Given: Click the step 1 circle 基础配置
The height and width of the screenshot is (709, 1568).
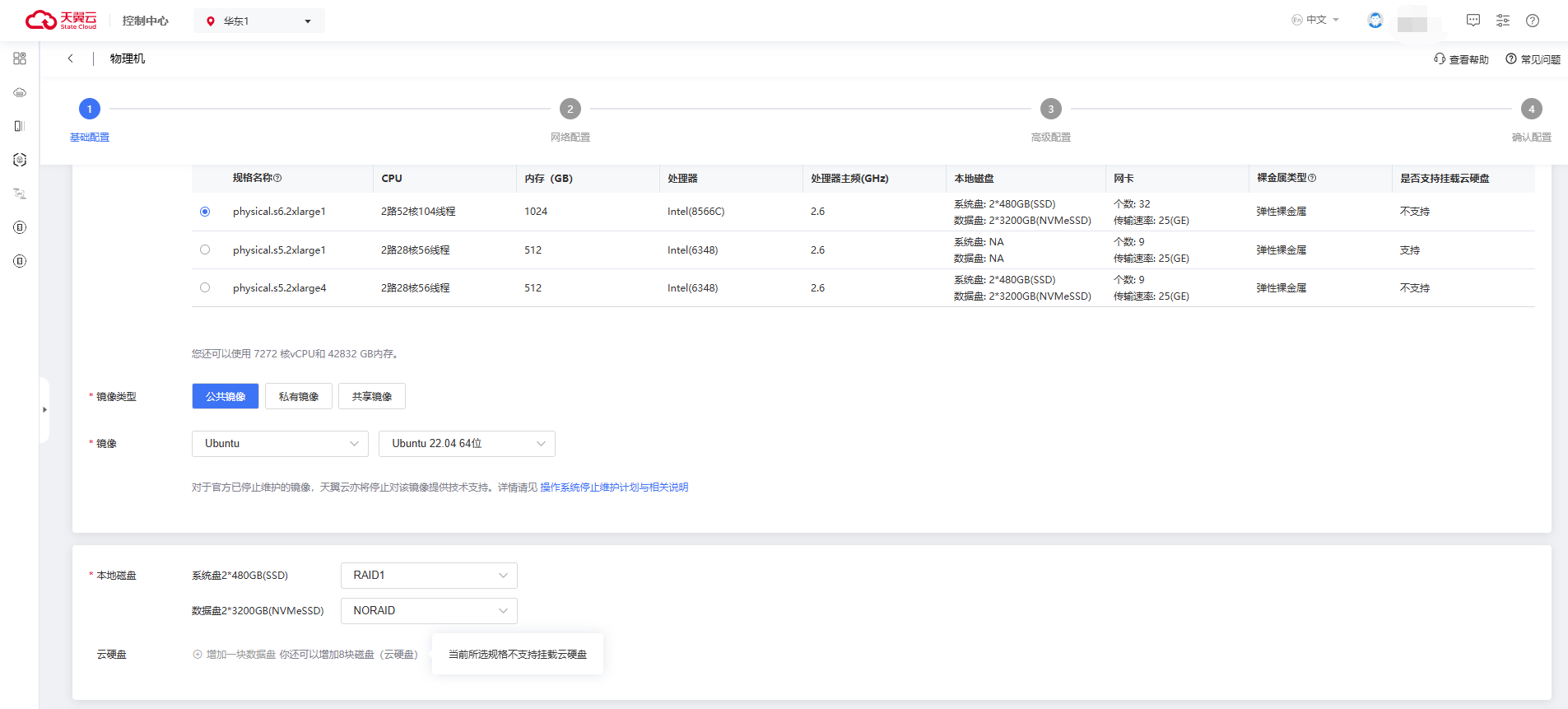Looking at the screenshot, I should (x=90, y=109).
